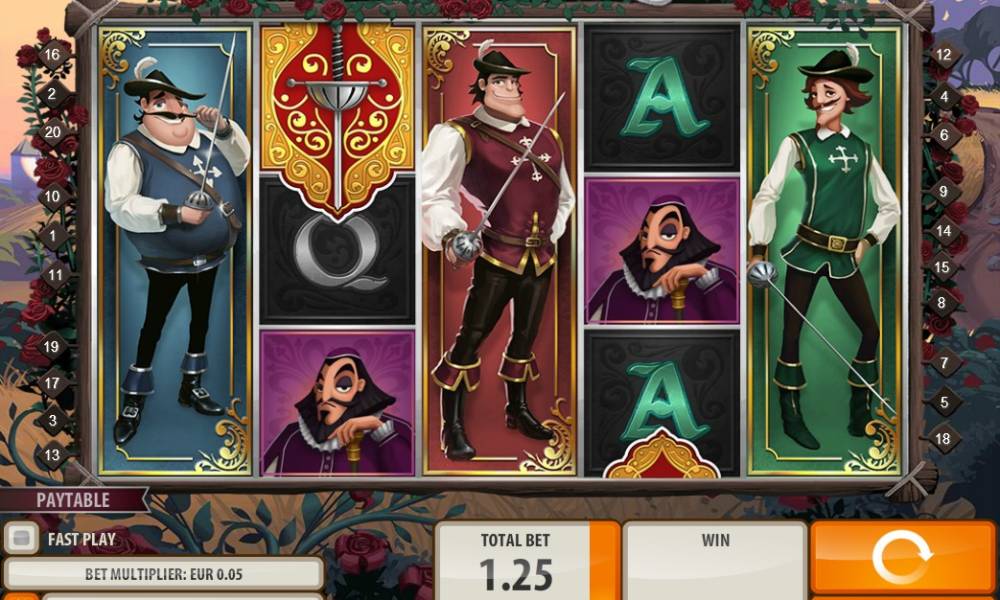Select payline marker 18
The image size is (1000, 600).
943,439
